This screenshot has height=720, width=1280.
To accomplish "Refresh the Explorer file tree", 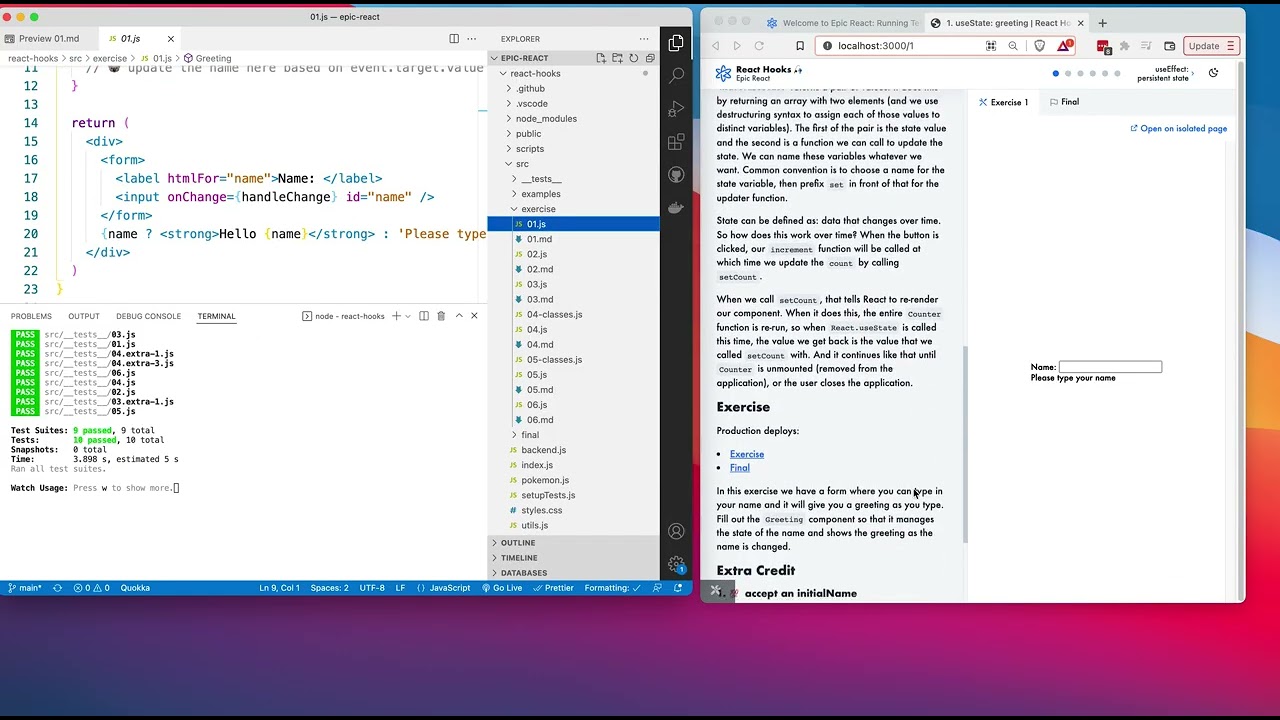I will tap(633, 58).
